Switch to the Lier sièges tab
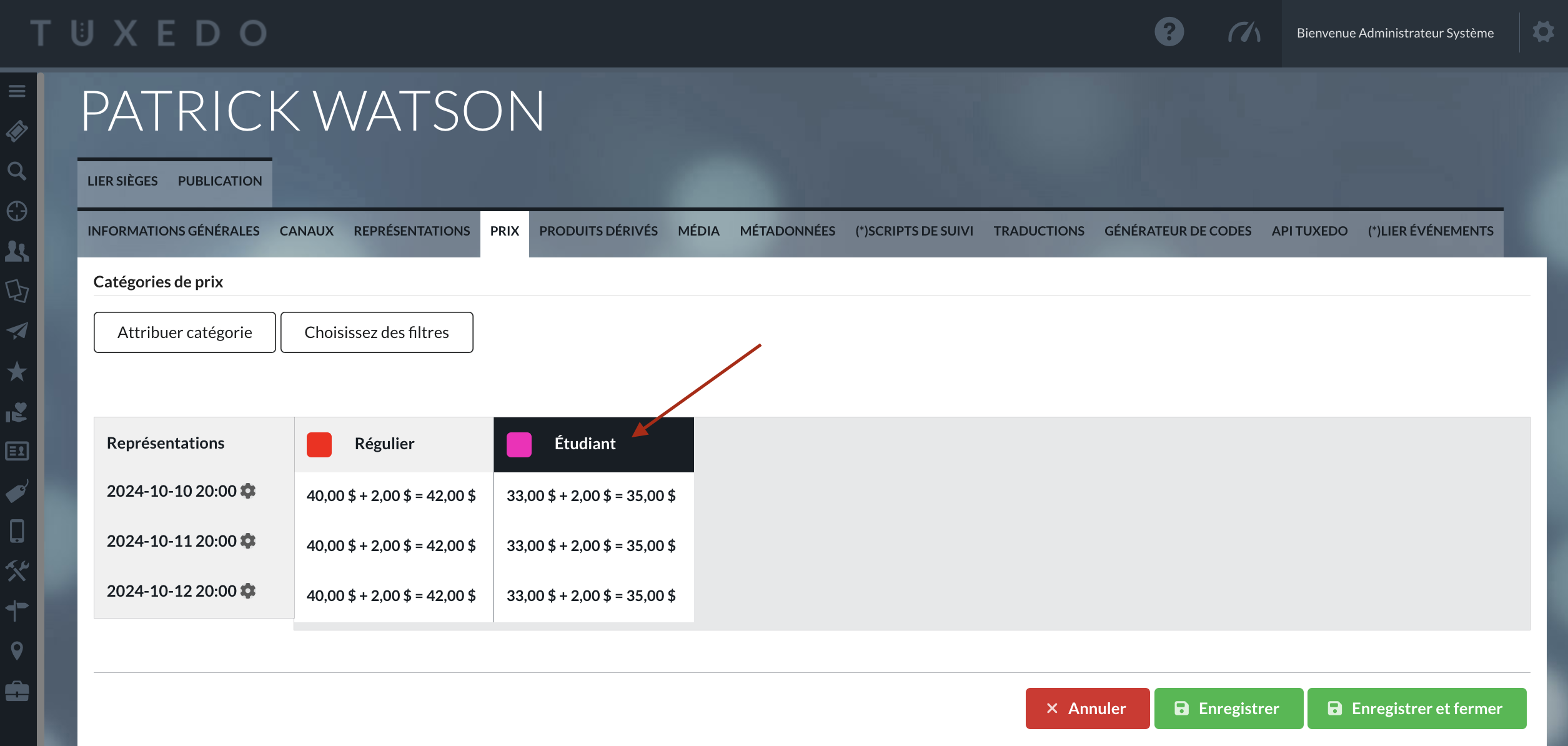Viewport: 1568px width, 746px height. pyautogui.click(x=122, y=181)
